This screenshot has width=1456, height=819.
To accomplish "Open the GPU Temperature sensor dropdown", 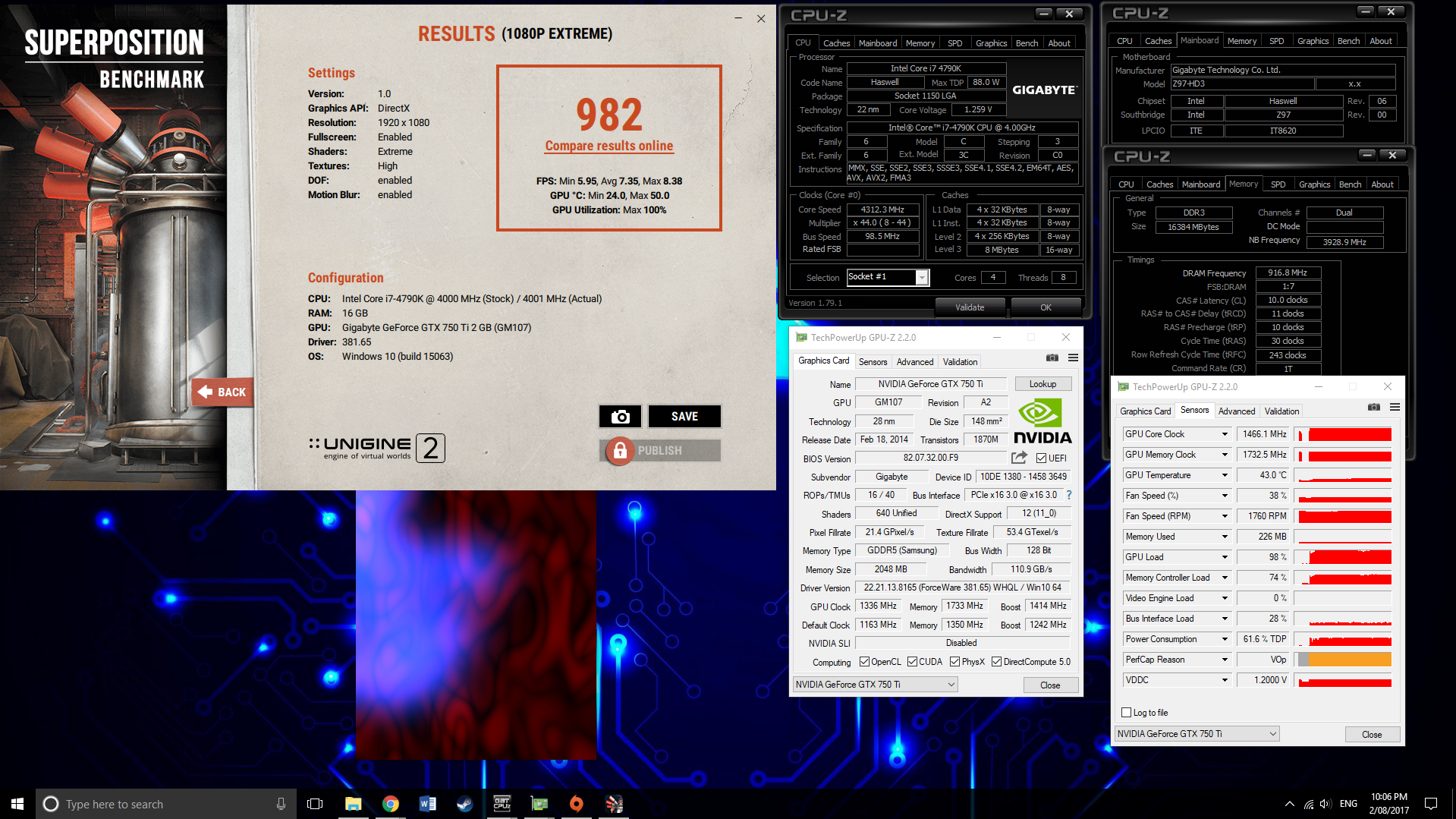I will tap(1224, 475).
